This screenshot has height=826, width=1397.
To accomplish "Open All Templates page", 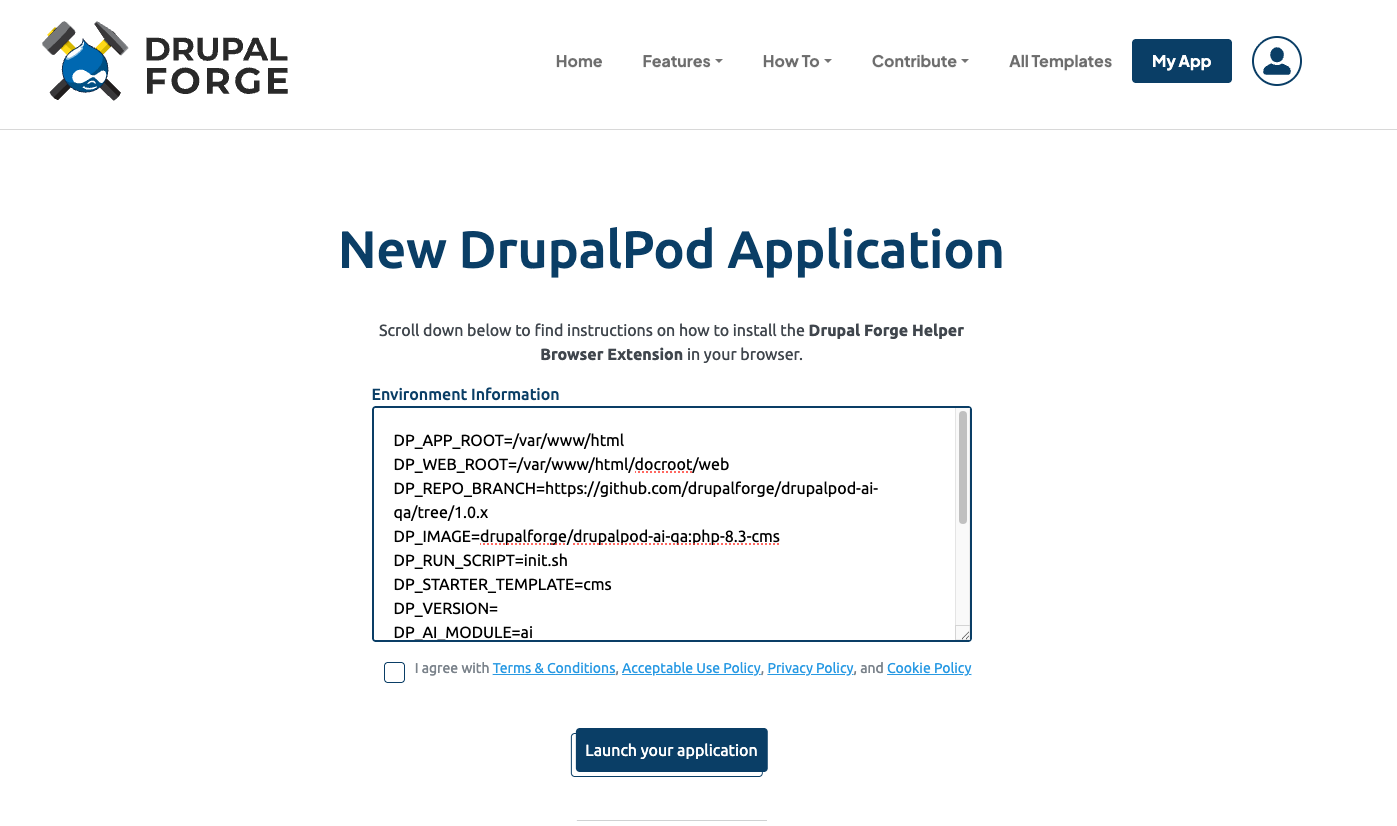I will [x=1060, y=61].
